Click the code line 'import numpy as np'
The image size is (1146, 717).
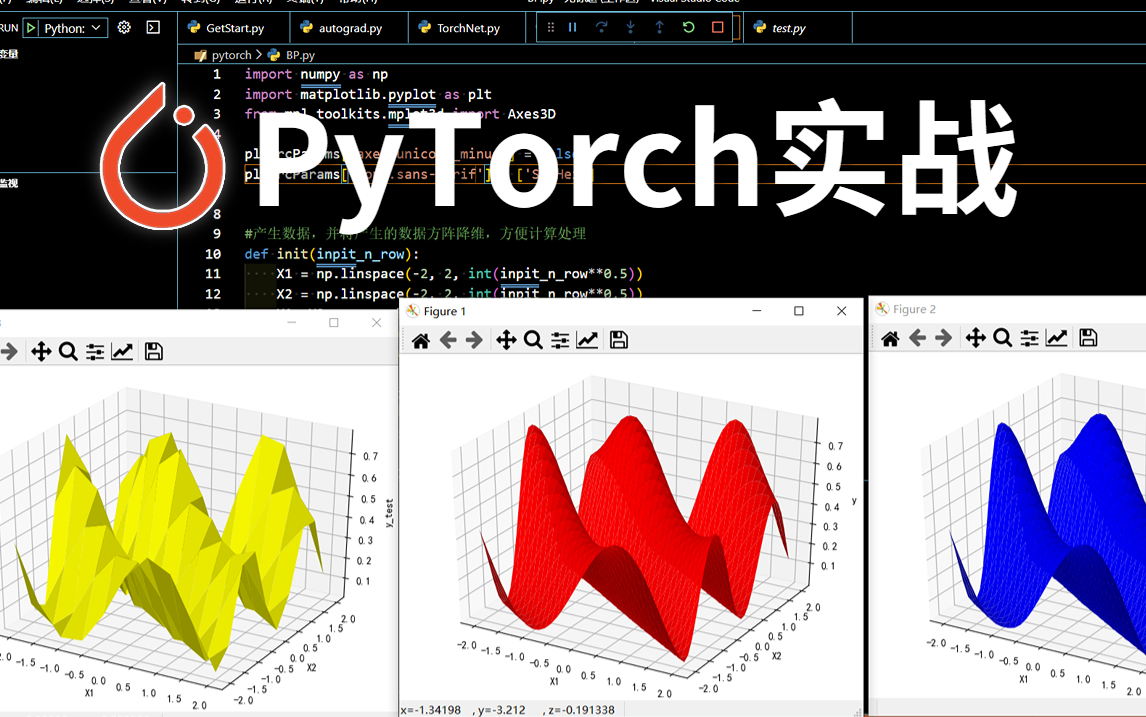point(316,74)
